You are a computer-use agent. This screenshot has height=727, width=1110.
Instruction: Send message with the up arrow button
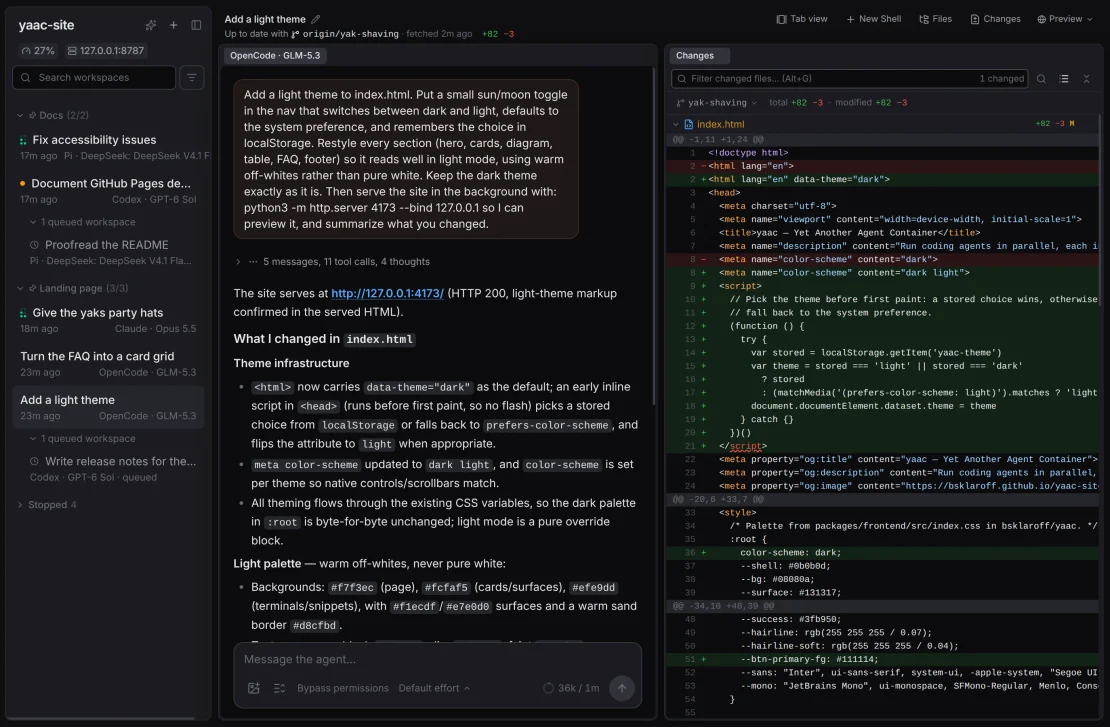[622, 688]
